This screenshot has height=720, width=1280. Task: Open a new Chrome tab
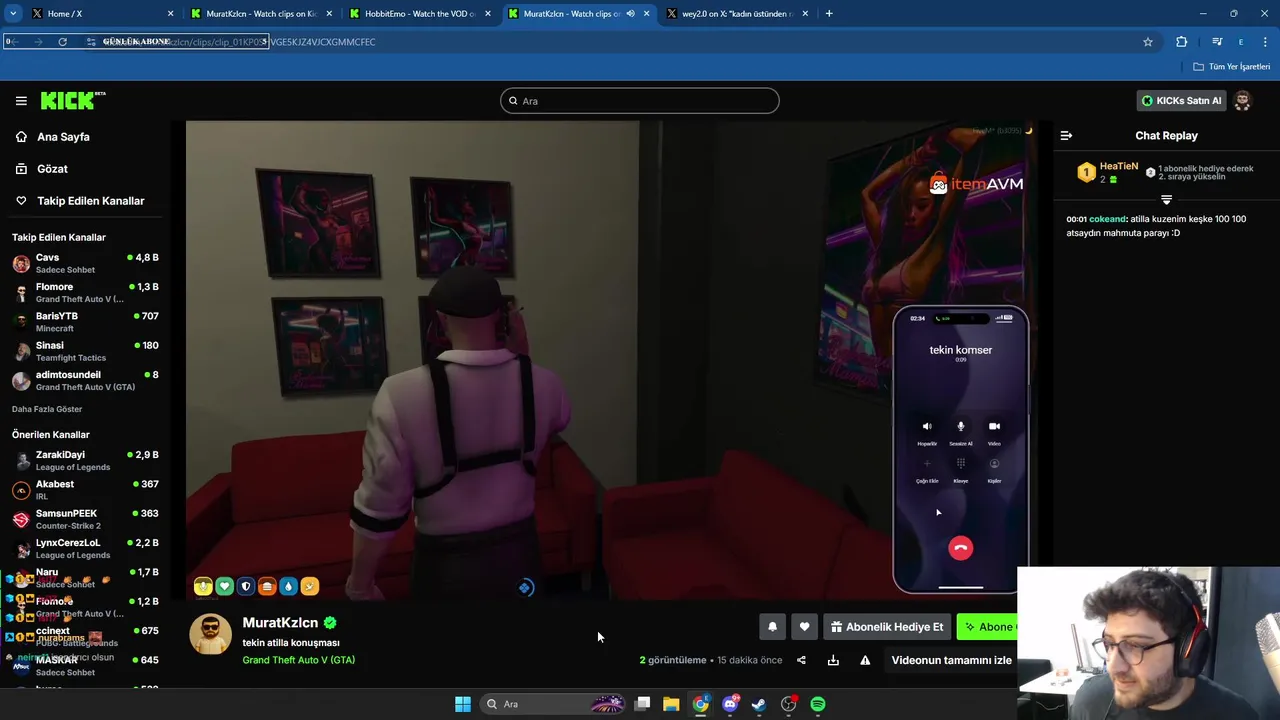click(x=829, y=13)
